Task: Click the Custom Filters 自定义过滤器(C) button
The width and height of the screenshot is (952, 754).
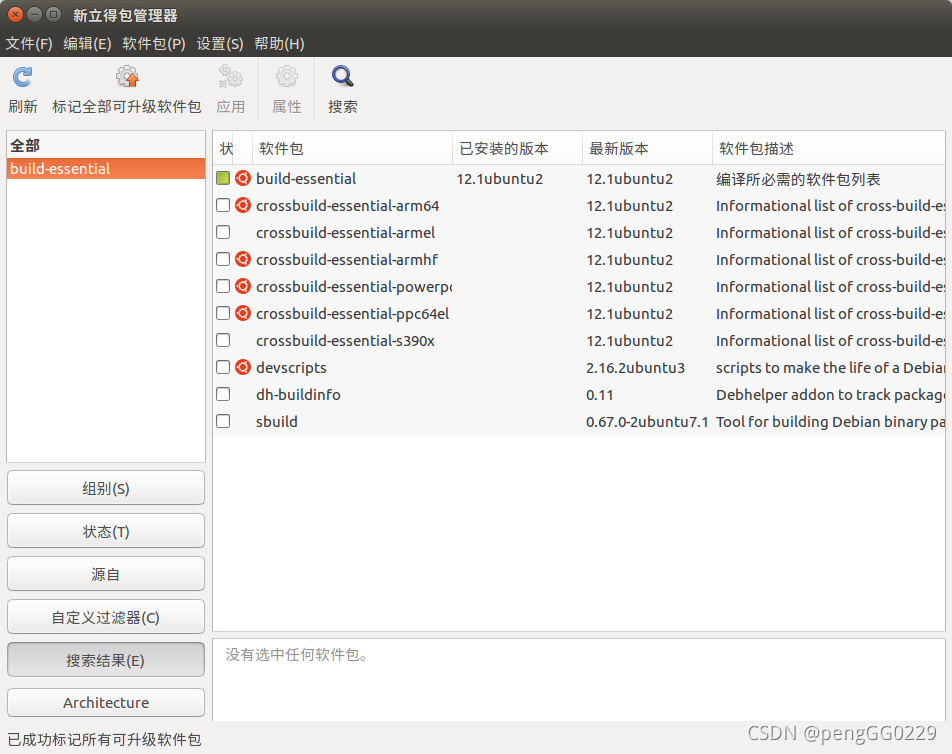Action: point(106,617)
